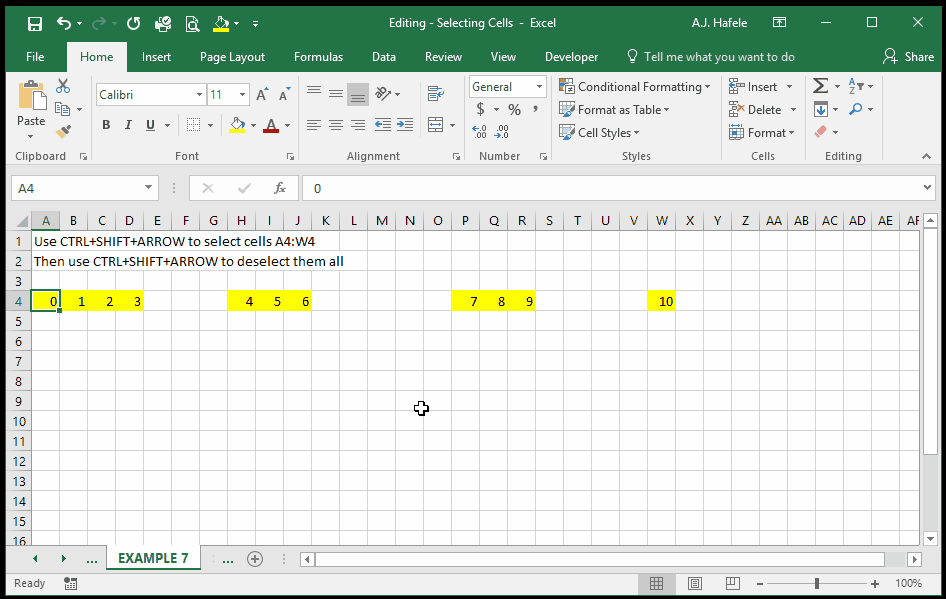Switch to the Insert tab
This screenshot has width=946, height=599.
[156, 57]
